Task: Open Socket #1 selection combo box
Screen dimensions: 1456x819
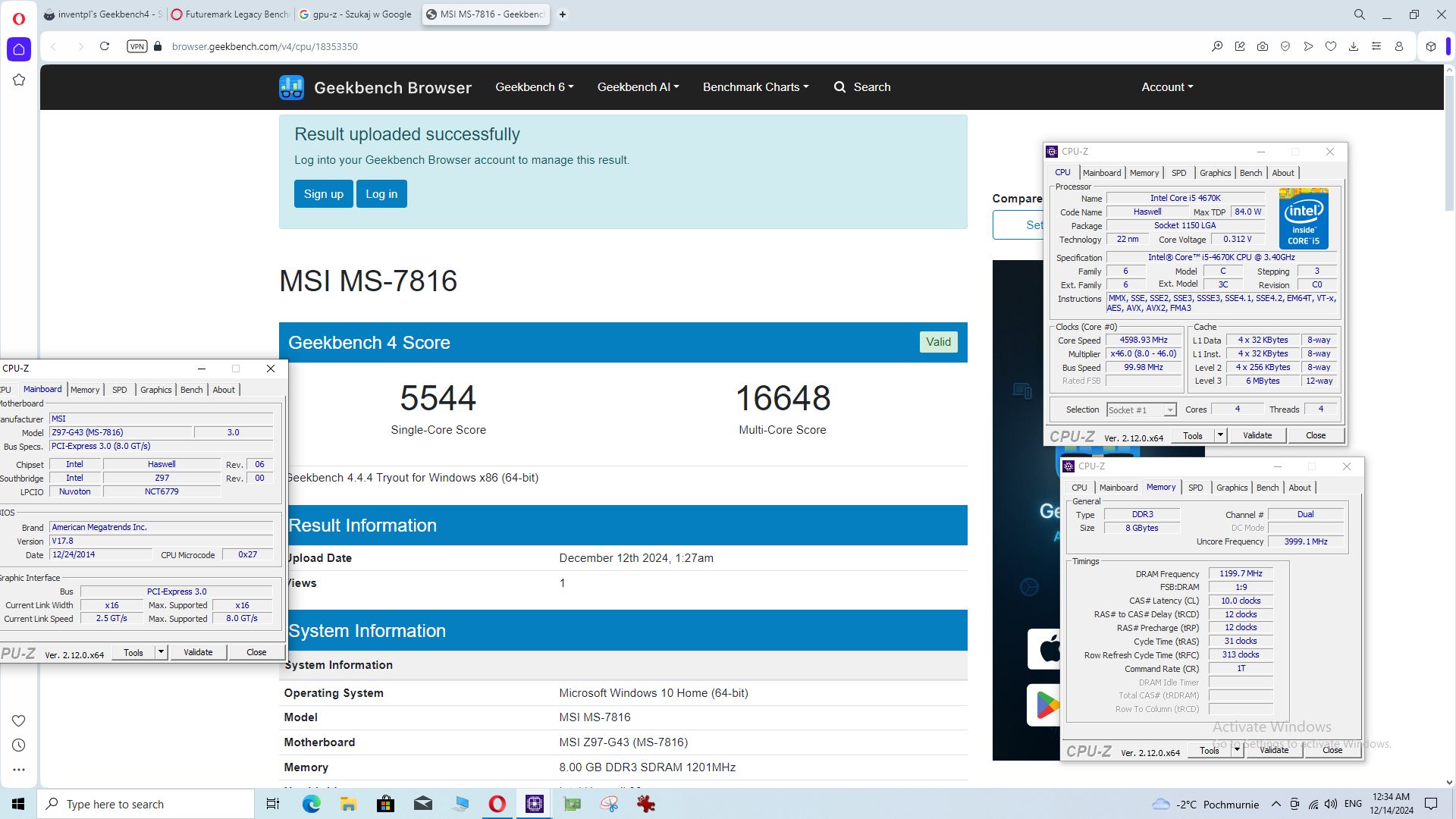Action: tap(1141, 410)
